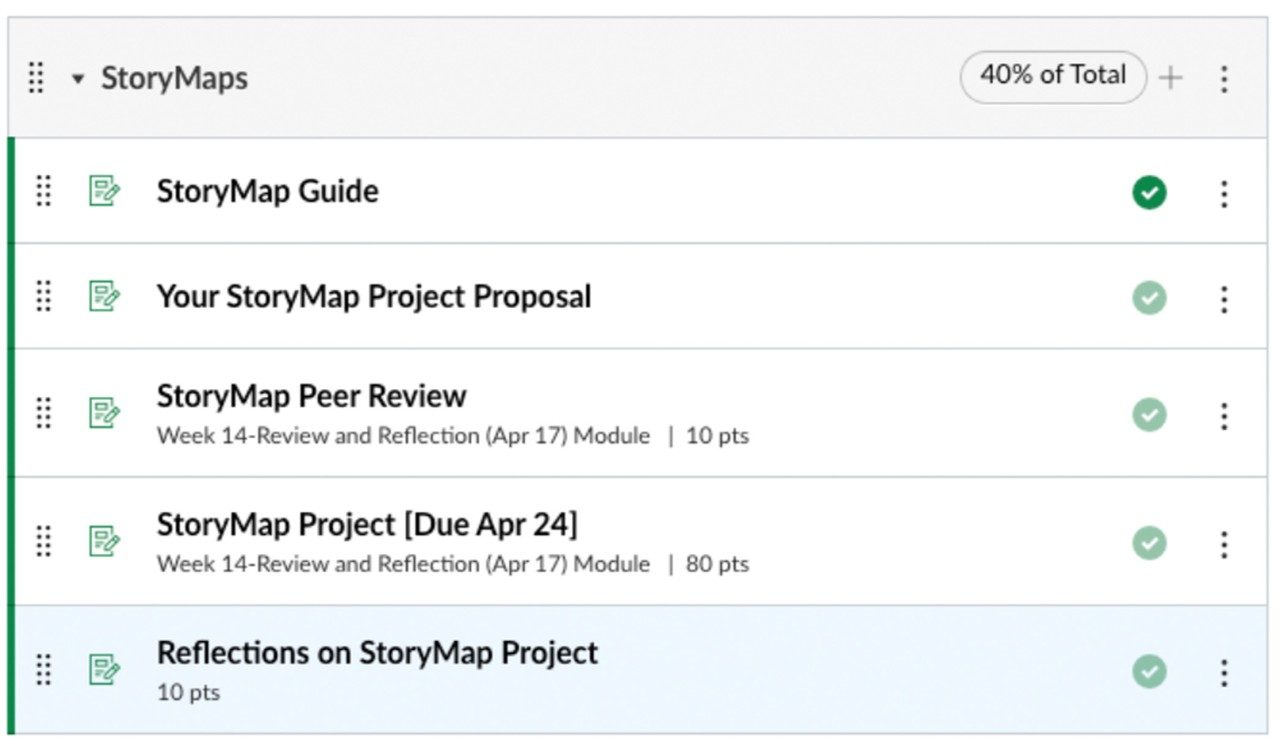
Task: Open the StoryMap Guide assignment
Action: 267,191
